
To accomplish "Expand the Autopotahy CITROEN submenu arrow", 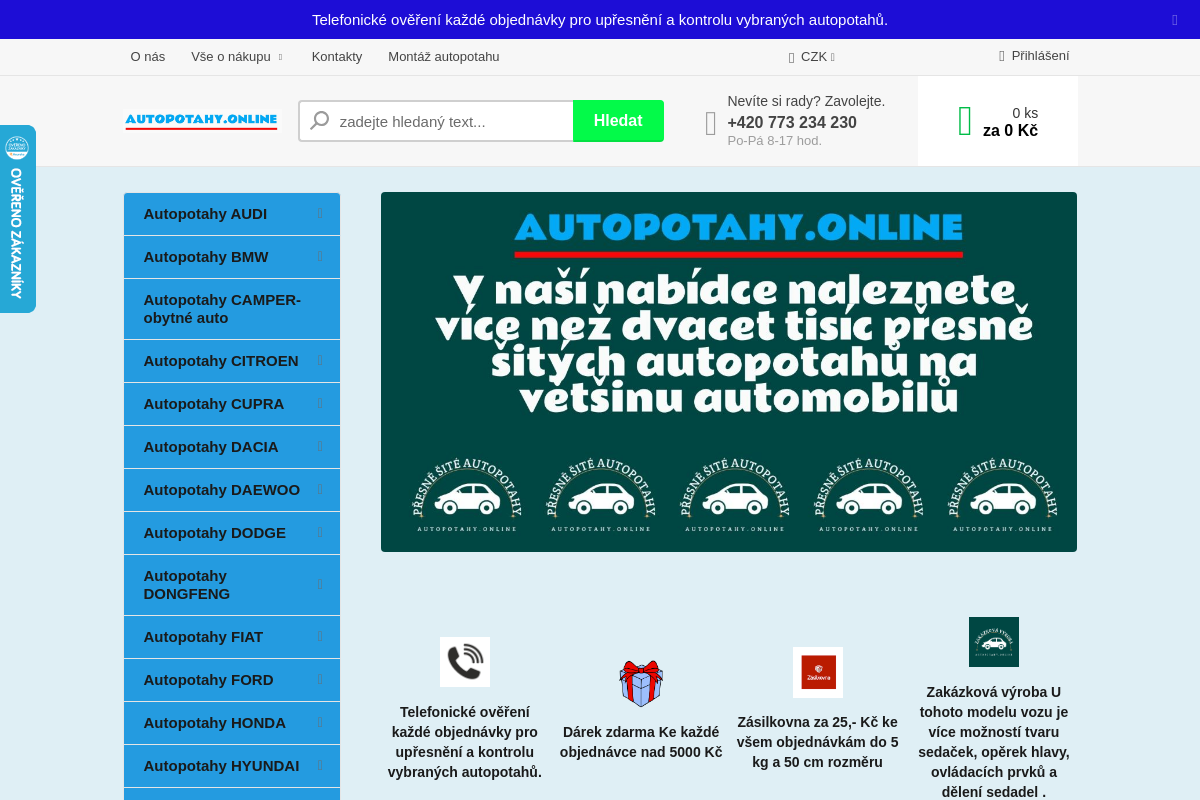I will point(322,361).
